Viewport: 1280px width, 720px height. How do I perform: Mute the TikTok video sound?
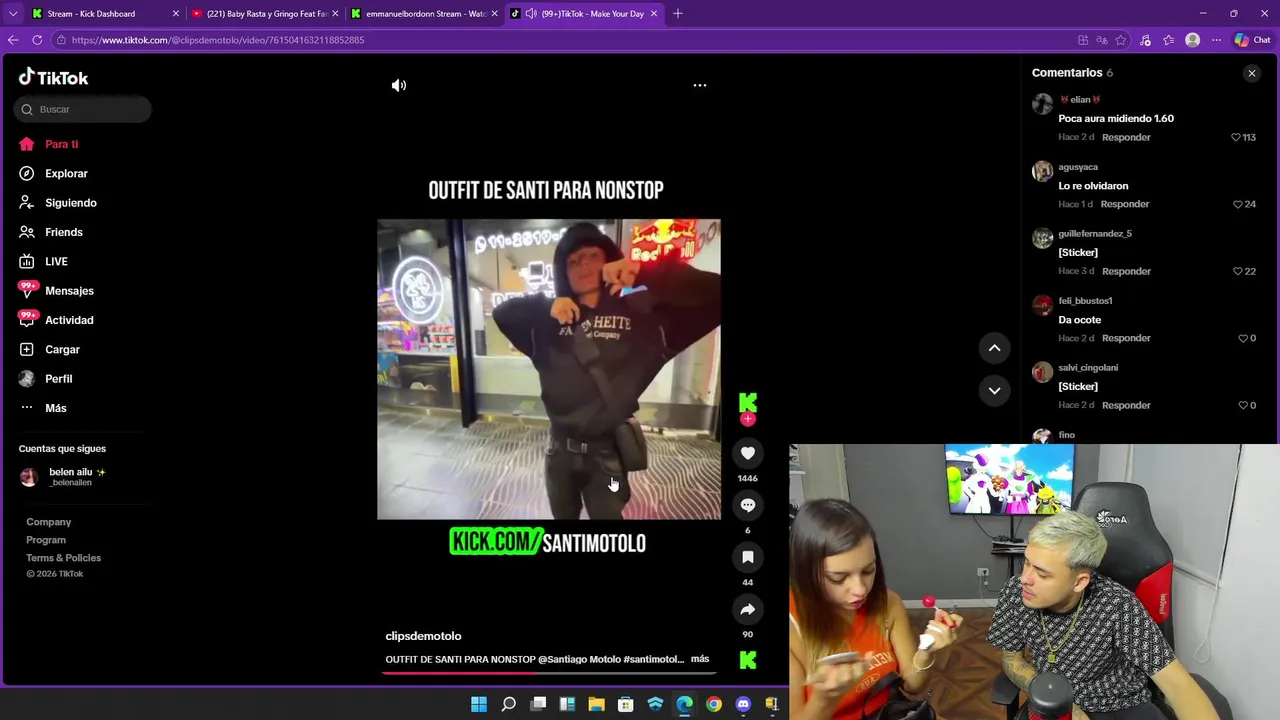click(x=399, y=85)
